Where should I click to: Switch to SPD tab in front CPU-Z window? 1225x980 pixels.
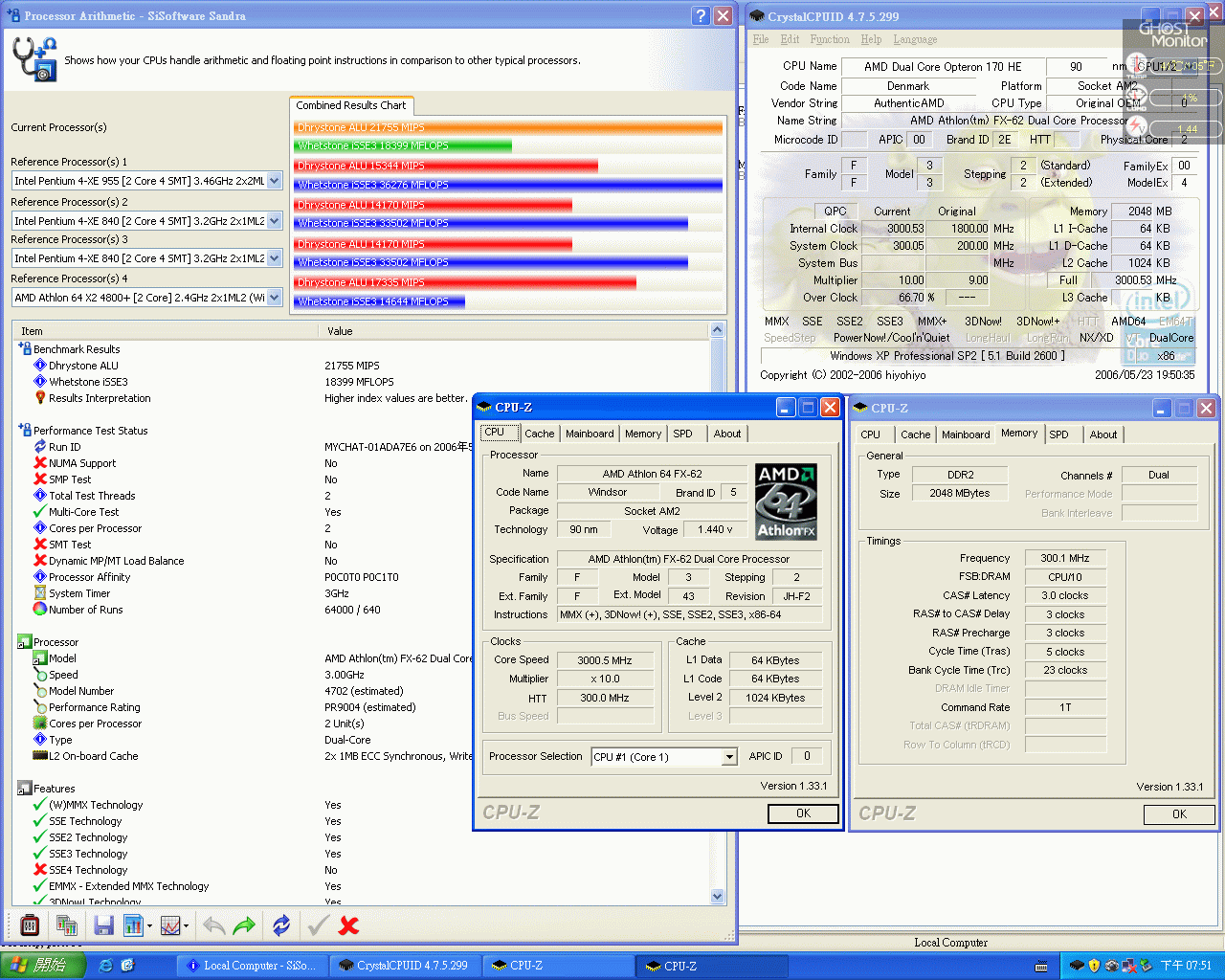pyautogui.click(x=682, y=434)
